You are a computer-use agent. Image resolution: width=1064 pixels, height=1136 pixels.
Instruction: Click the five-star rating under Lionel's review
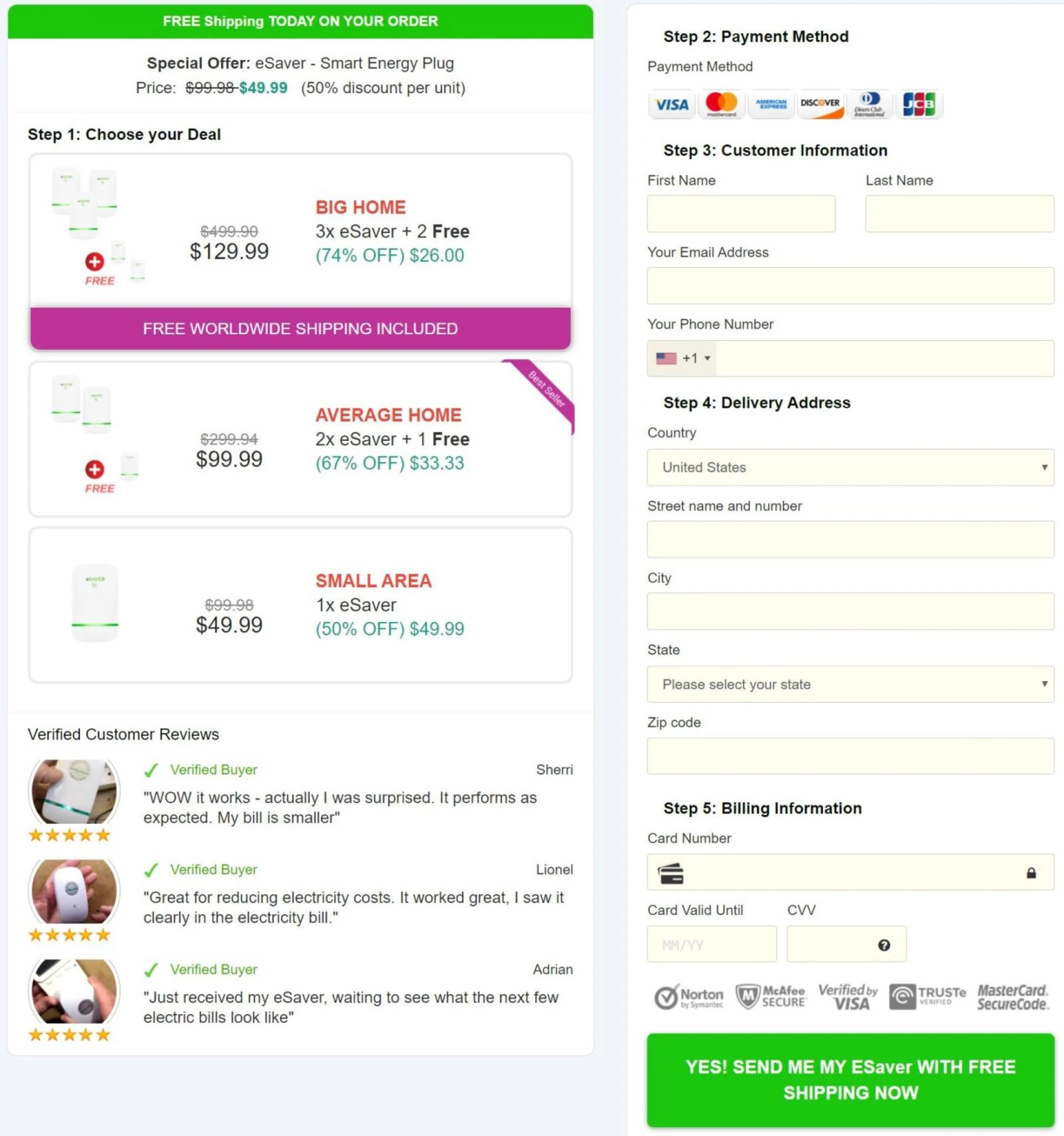(69, 935)
